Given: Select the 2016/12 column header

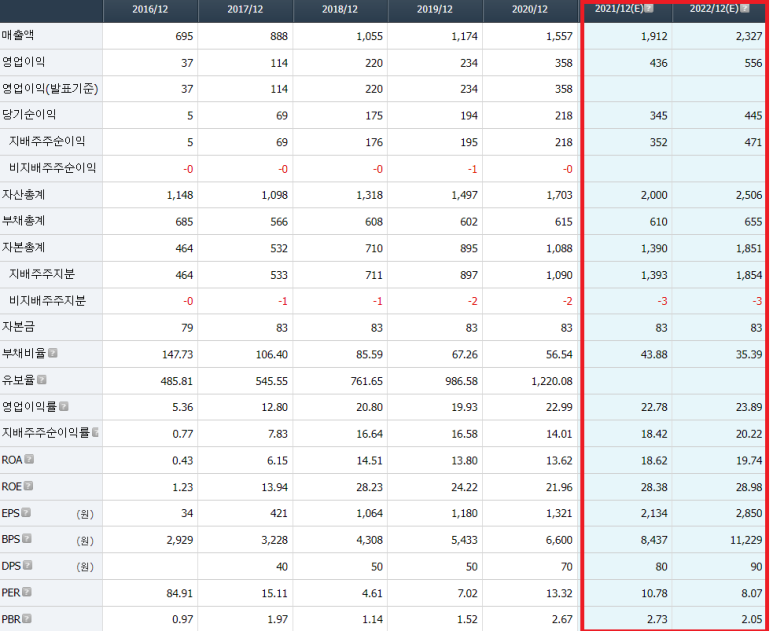Looking at the screenshot, I should (x=150, y=10).
